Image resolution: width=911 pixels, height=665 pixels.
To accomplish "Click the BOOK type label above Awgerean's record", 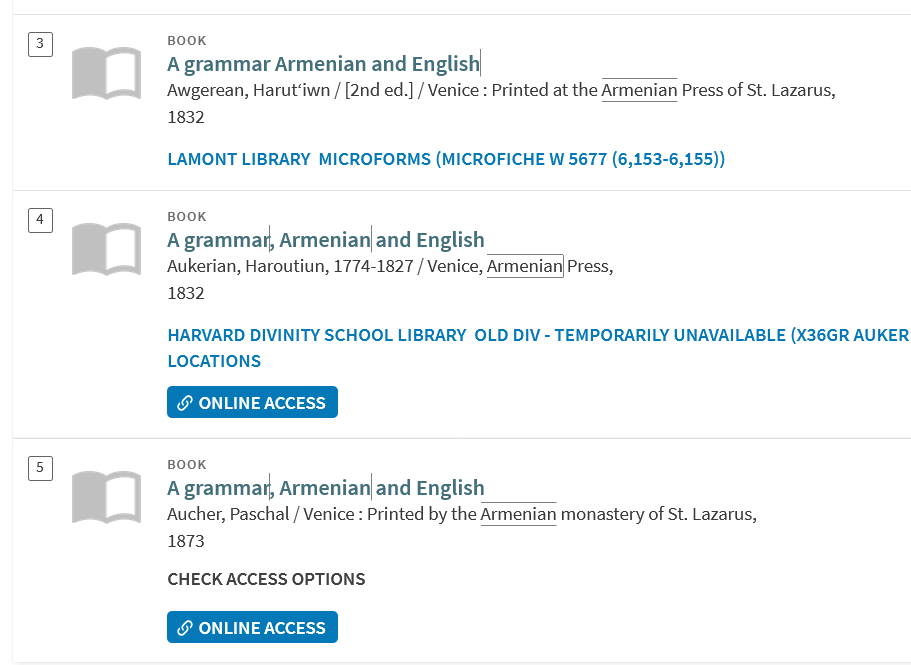I will point(187,41).
